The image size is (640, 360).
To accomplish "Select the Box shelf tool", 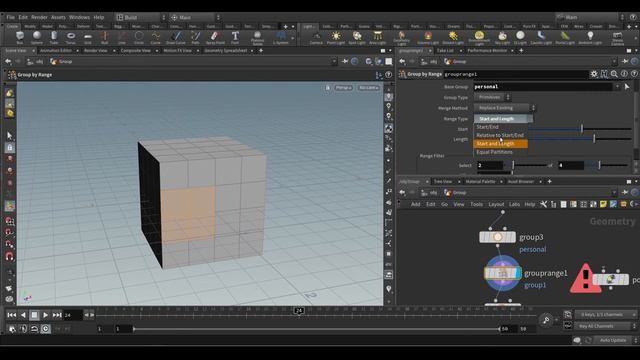I will coord(20,38).
